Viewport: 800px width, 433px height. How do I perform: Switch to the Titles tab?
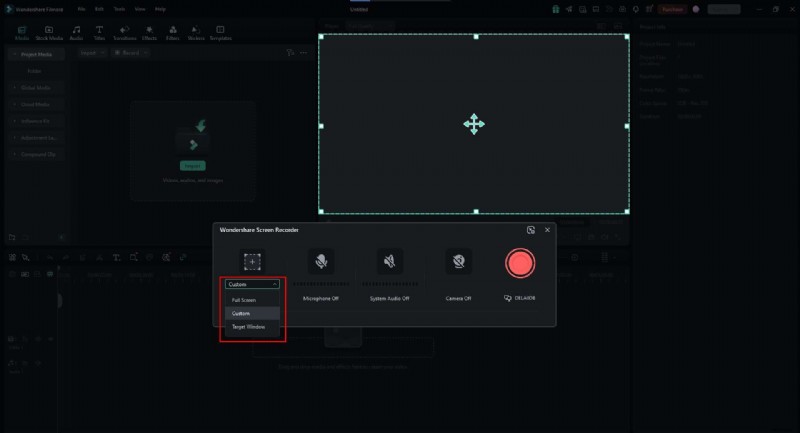pyautogui.click(x=99, y=33)
